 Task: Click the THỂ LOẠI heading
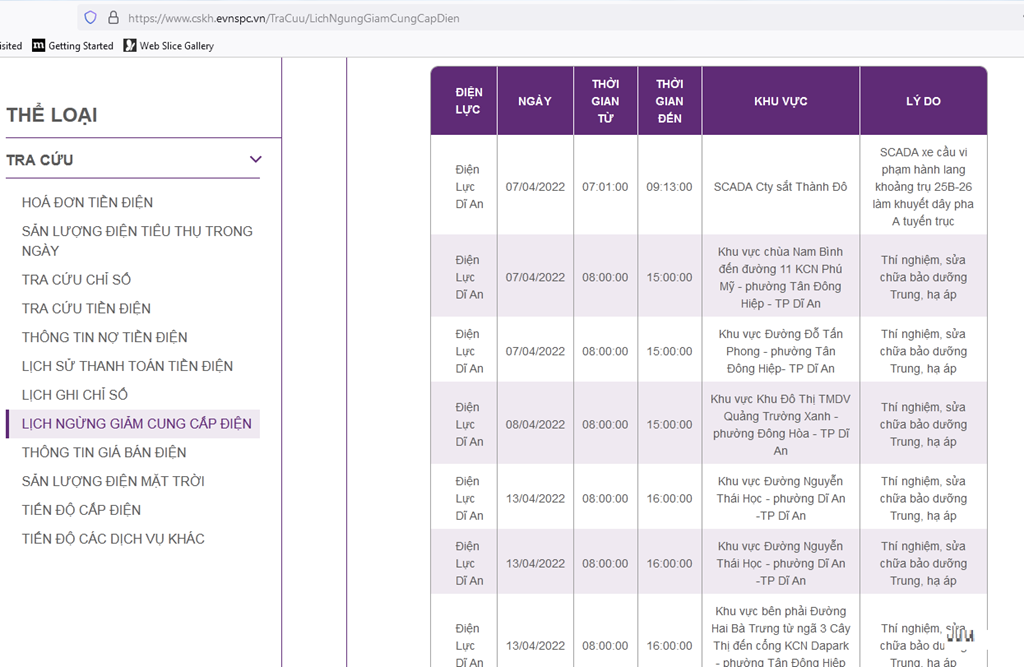pyautogui.click(x=52, y=114)
